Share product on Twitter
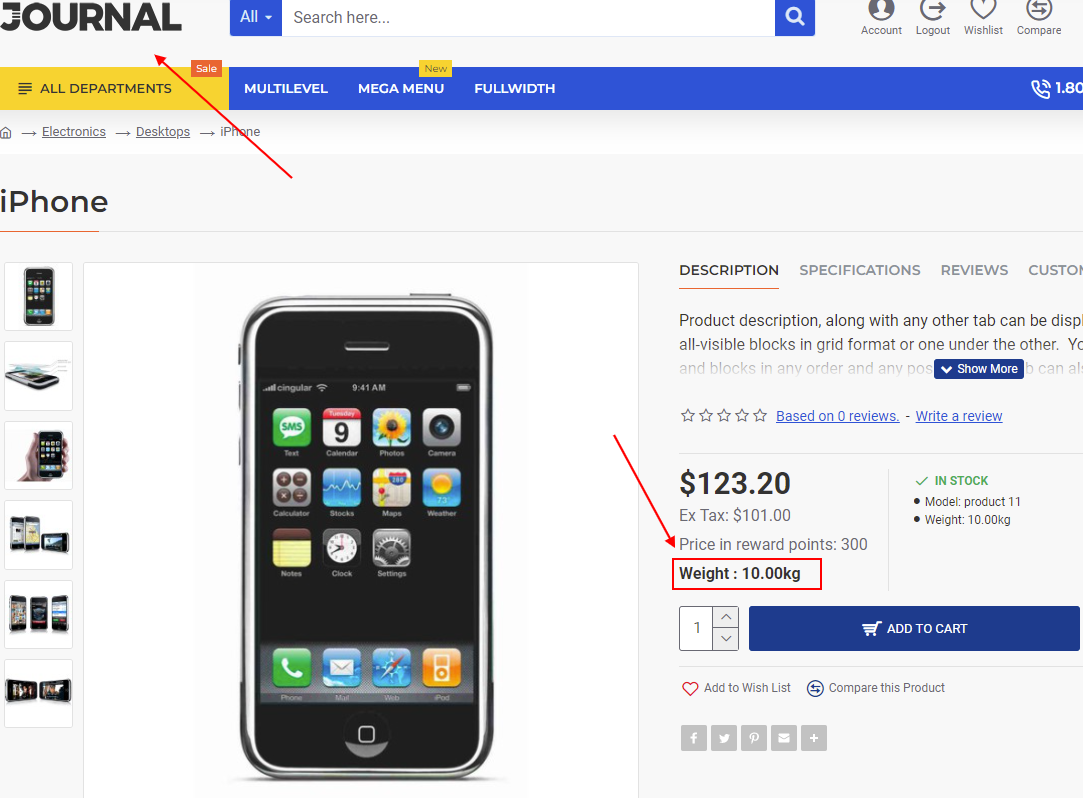Screen dimensions: 1083x798 [x=724, y=738]
